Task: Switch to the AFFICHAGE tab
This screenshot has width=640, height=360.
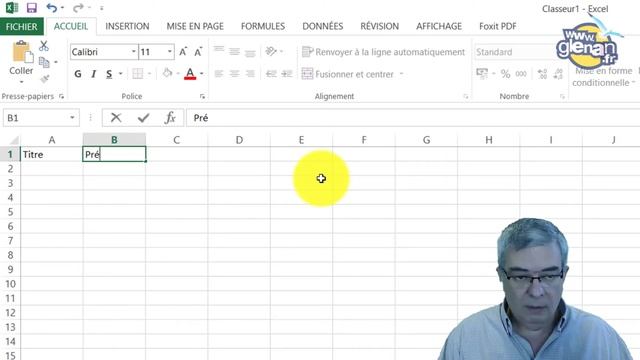Action: coord(439,27)
